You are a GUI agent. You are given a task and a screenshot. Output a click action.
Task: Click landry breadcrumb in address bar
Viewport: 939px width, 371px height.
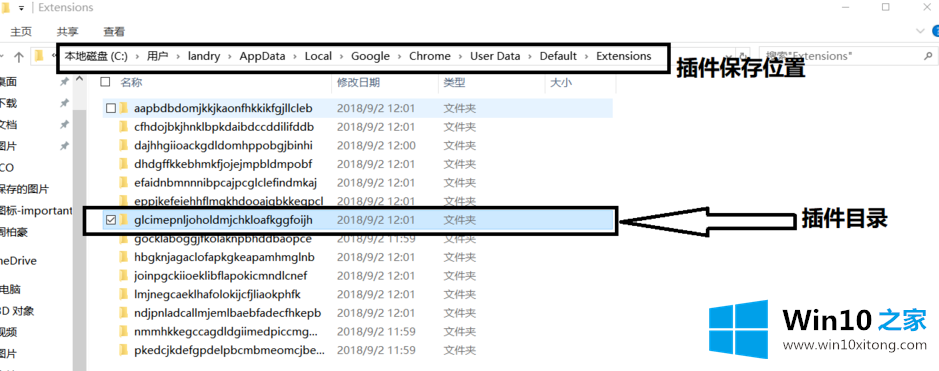204,56
